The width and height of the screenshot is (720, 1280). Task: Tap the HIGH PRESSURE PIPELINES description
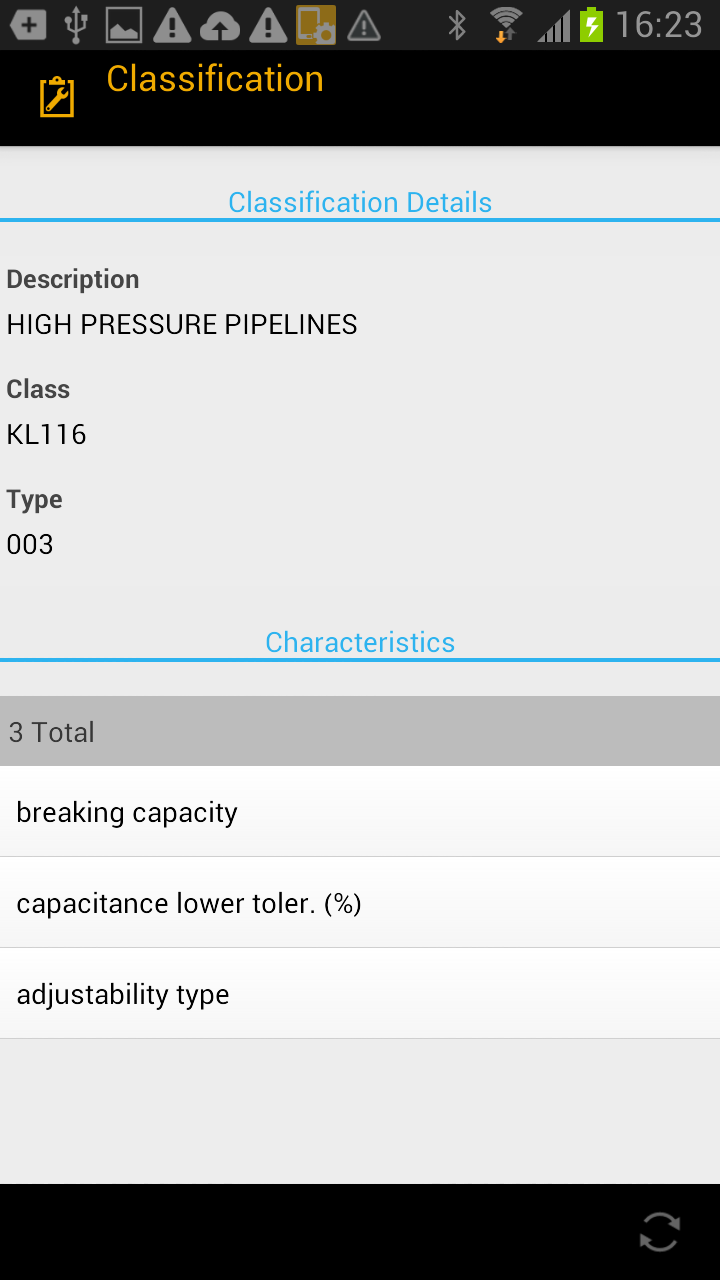point(182,324)
